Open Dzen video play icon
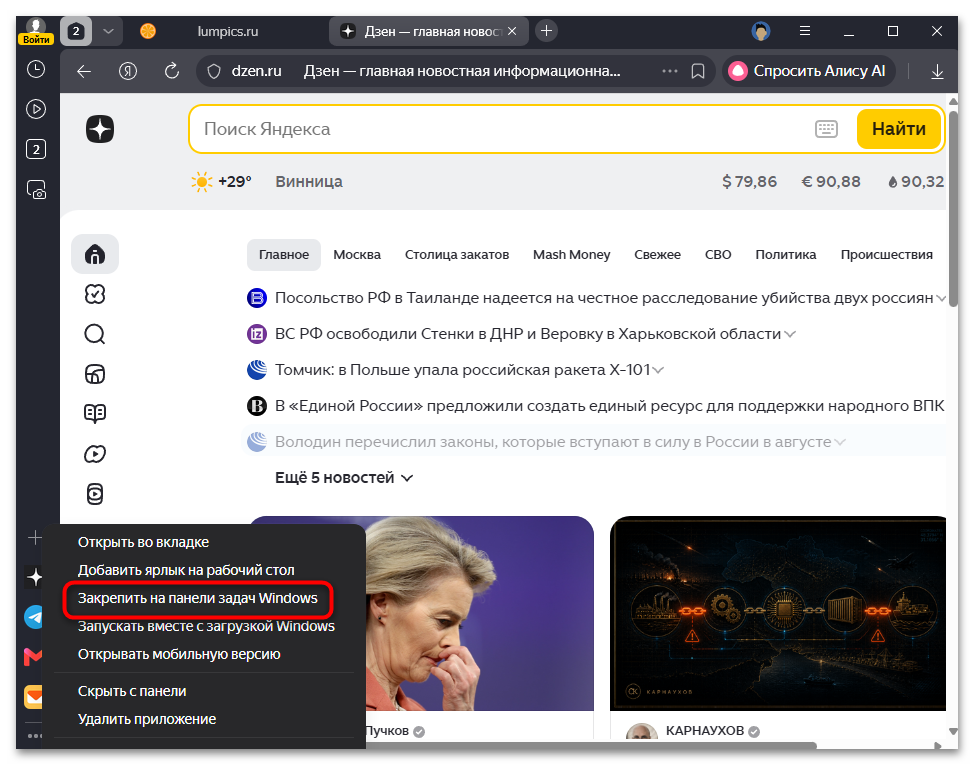This screenshot has height=765, width=974. (x=95, y=454)
